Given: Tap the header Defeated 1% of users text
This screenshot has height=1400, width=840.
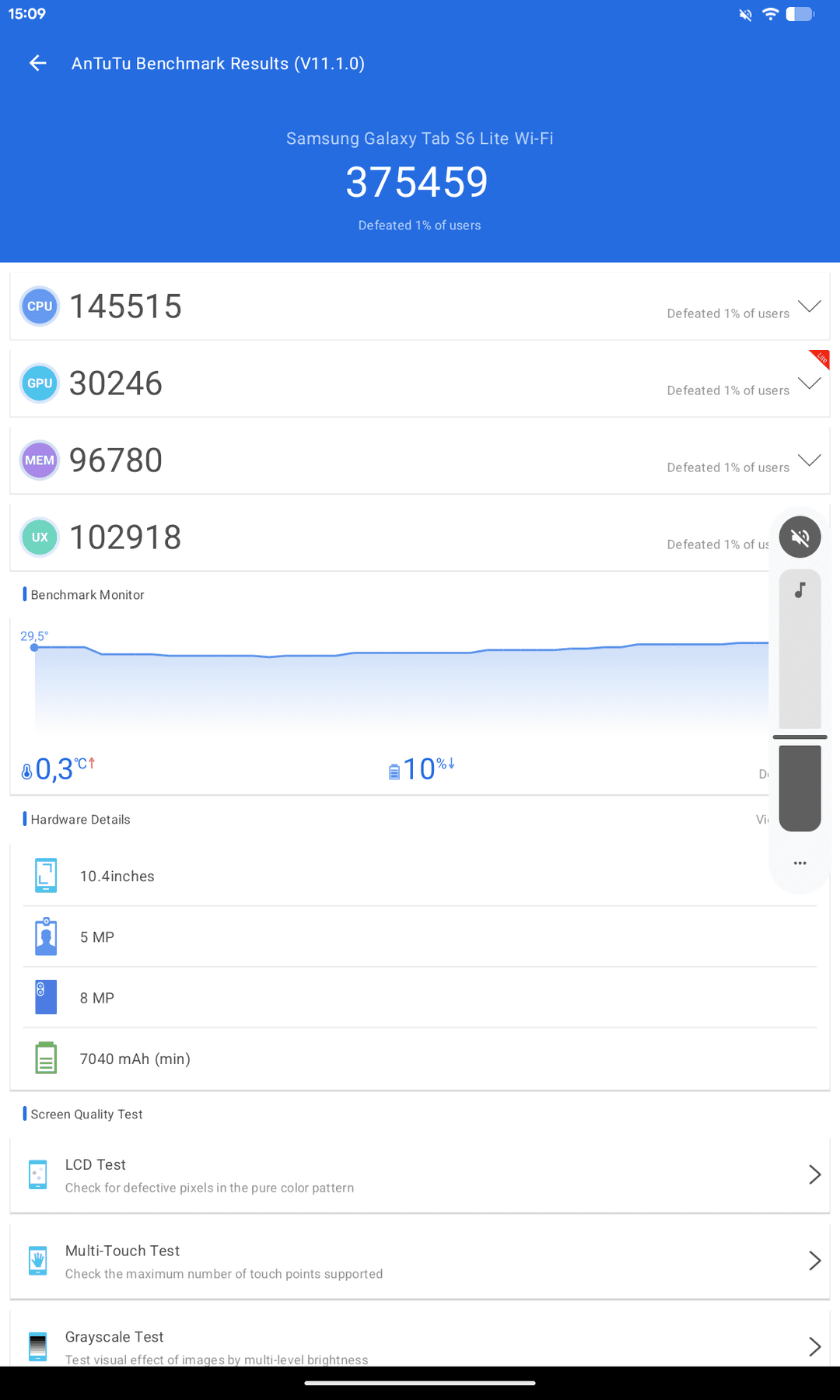Looking at the screenshot, I should 420,226.
